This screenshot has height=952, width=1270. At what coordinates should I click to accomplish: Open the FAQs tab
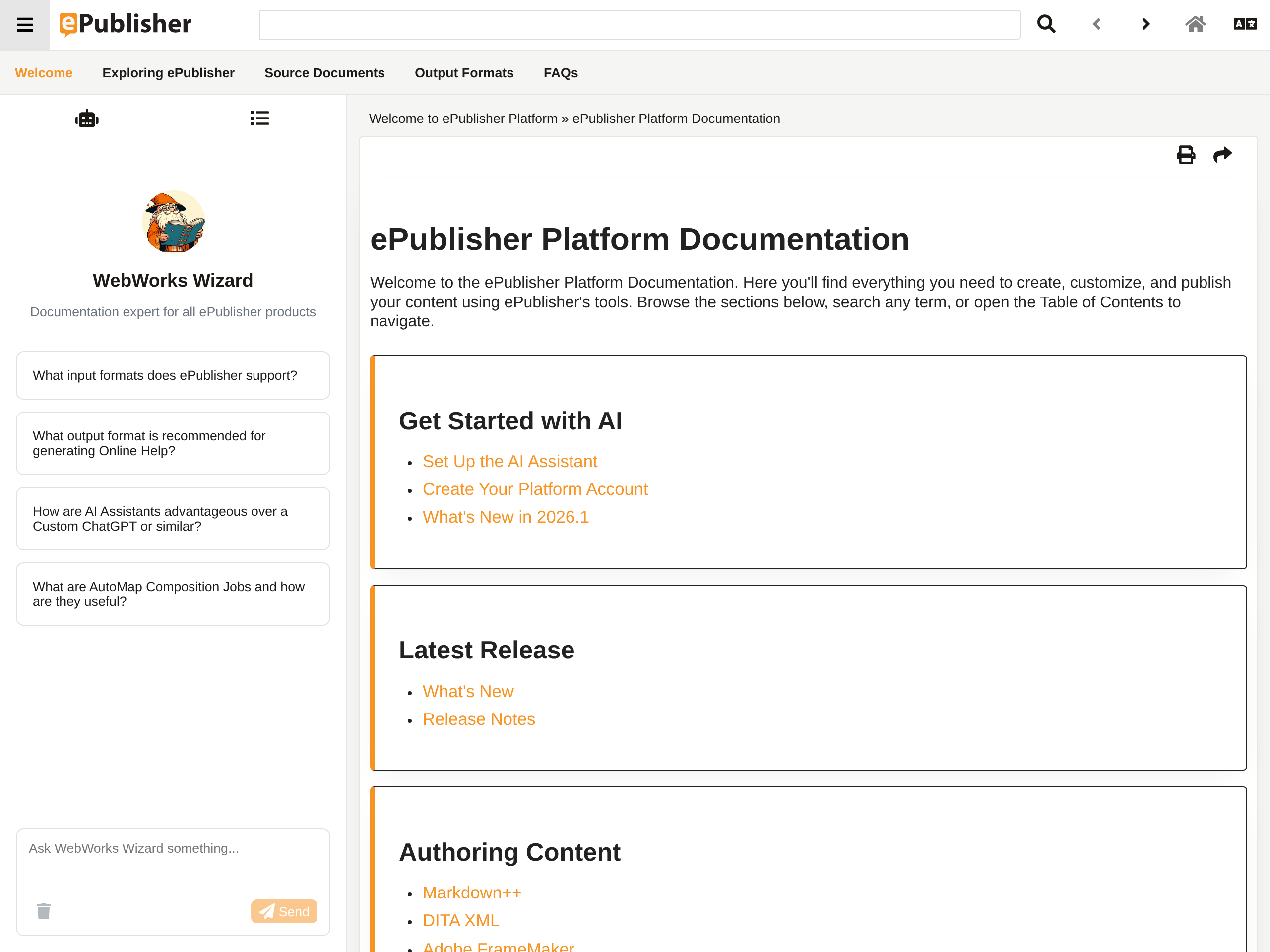(561, 73)
